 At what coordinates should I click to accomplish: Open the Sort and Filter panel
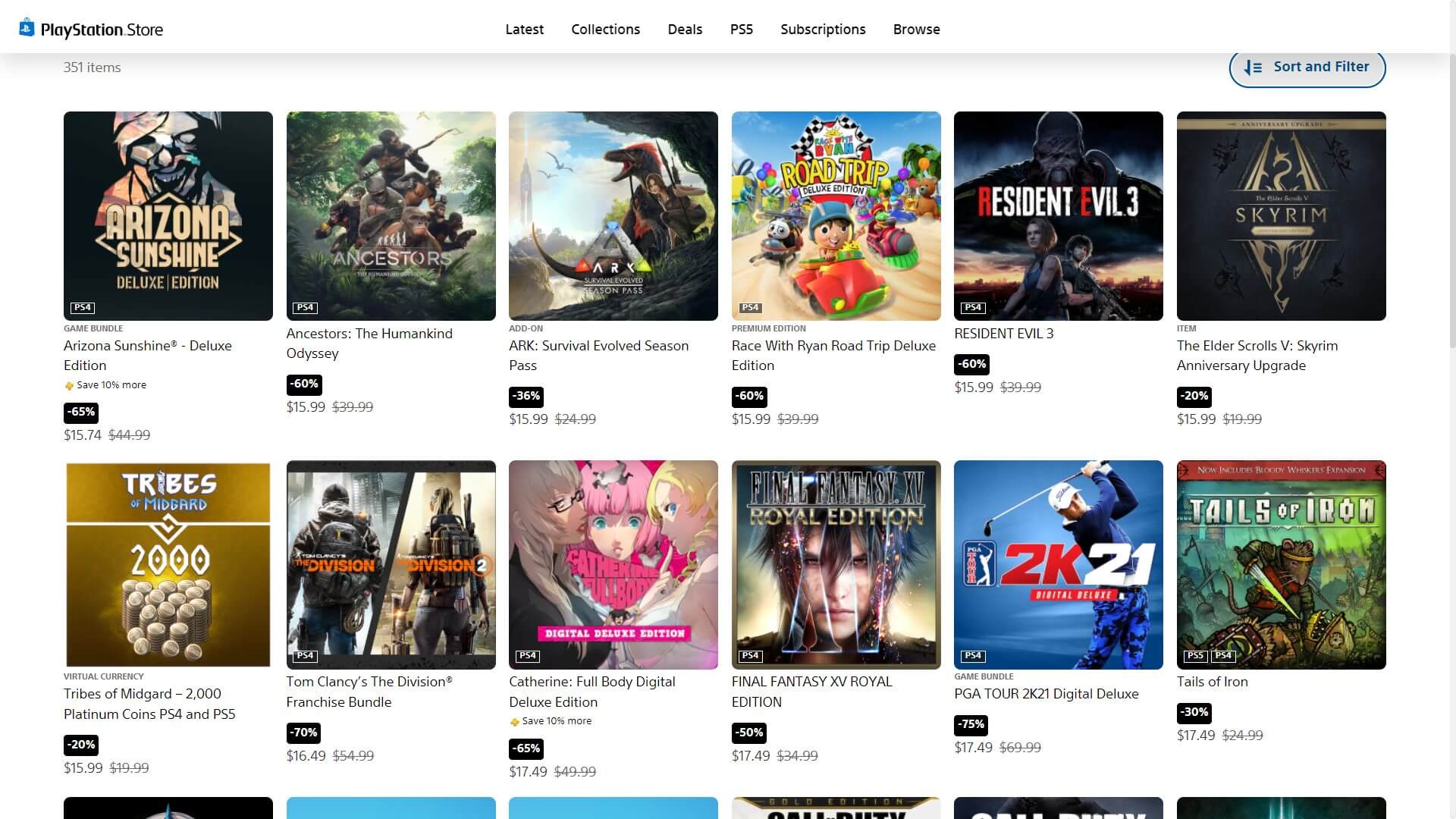(1307, 67)
